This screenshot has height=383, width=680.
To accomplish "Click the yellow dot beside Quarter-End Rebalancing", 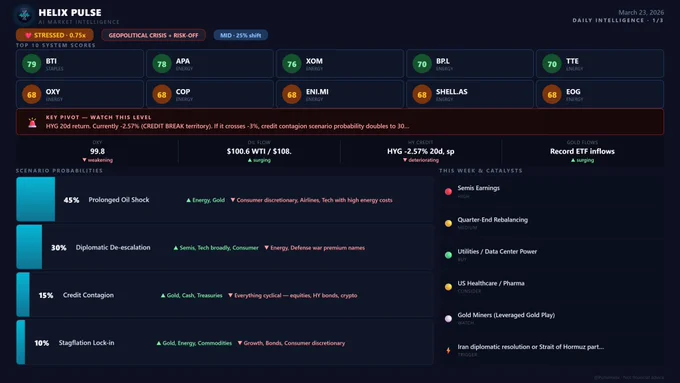I will (448, 223).
